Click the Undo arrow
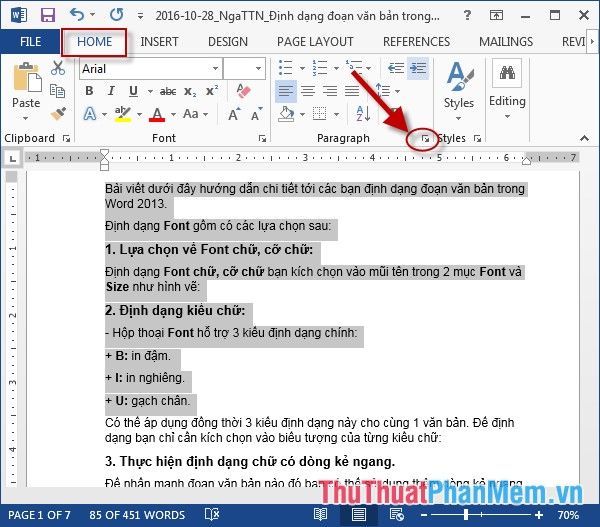 (x=79, y=15)
